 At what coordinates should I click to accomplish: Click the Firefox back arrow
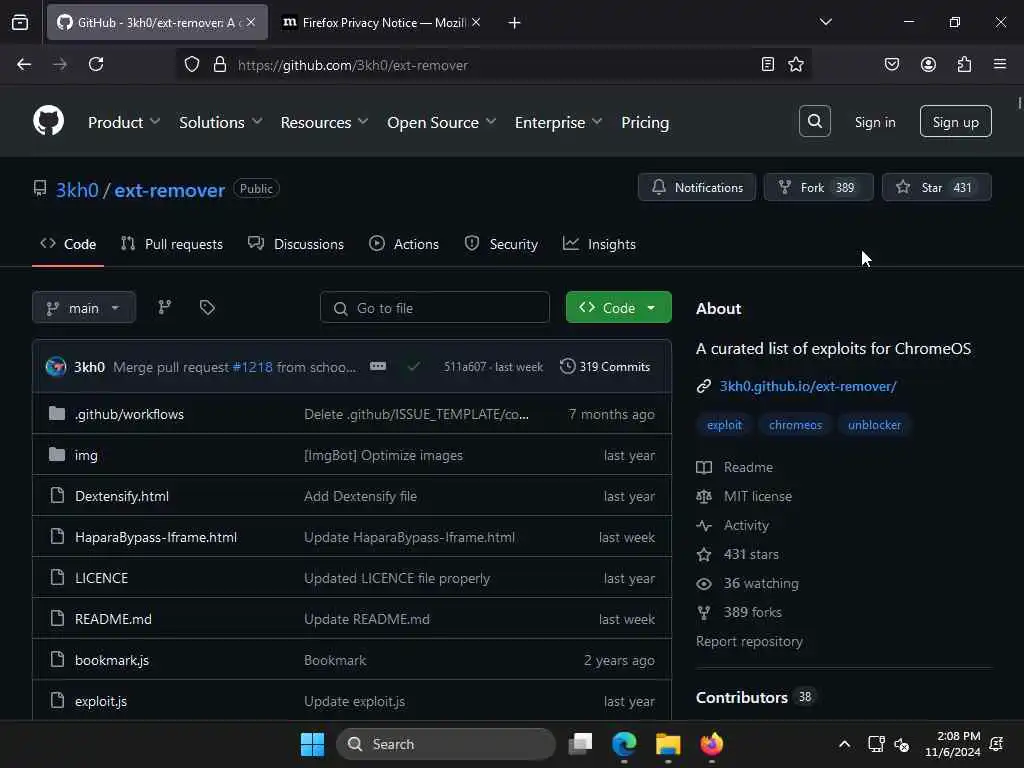point(24,64)
